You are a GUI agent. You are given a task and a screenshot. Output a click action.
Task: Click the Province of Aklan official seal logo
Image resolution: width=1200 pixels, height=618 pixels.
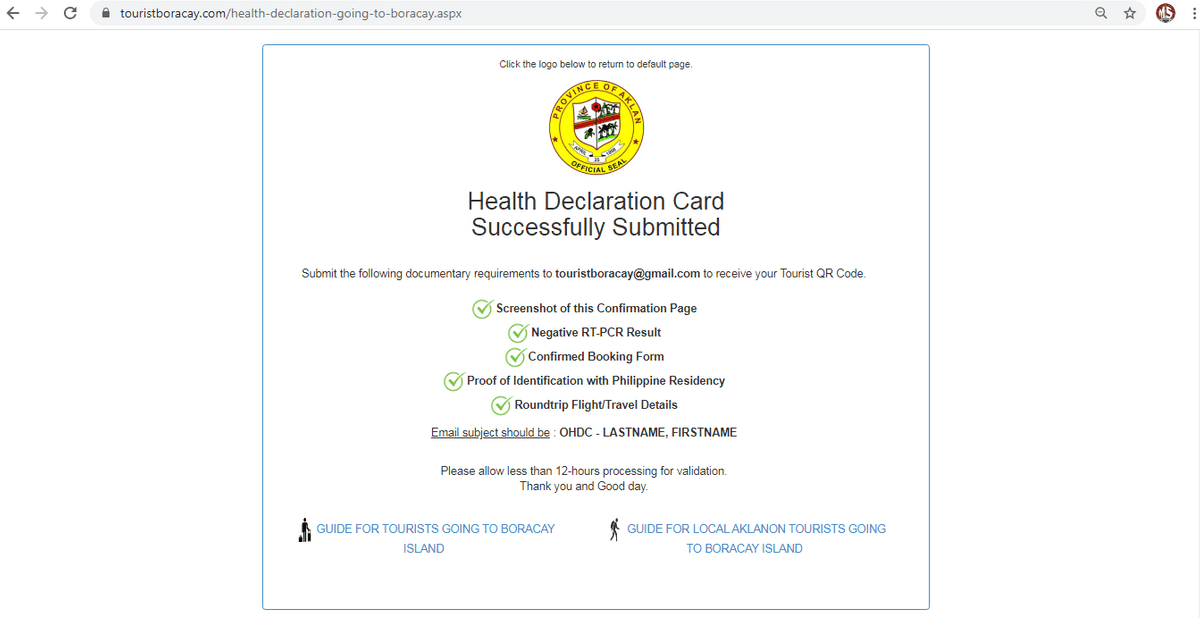tap(596, 126)
